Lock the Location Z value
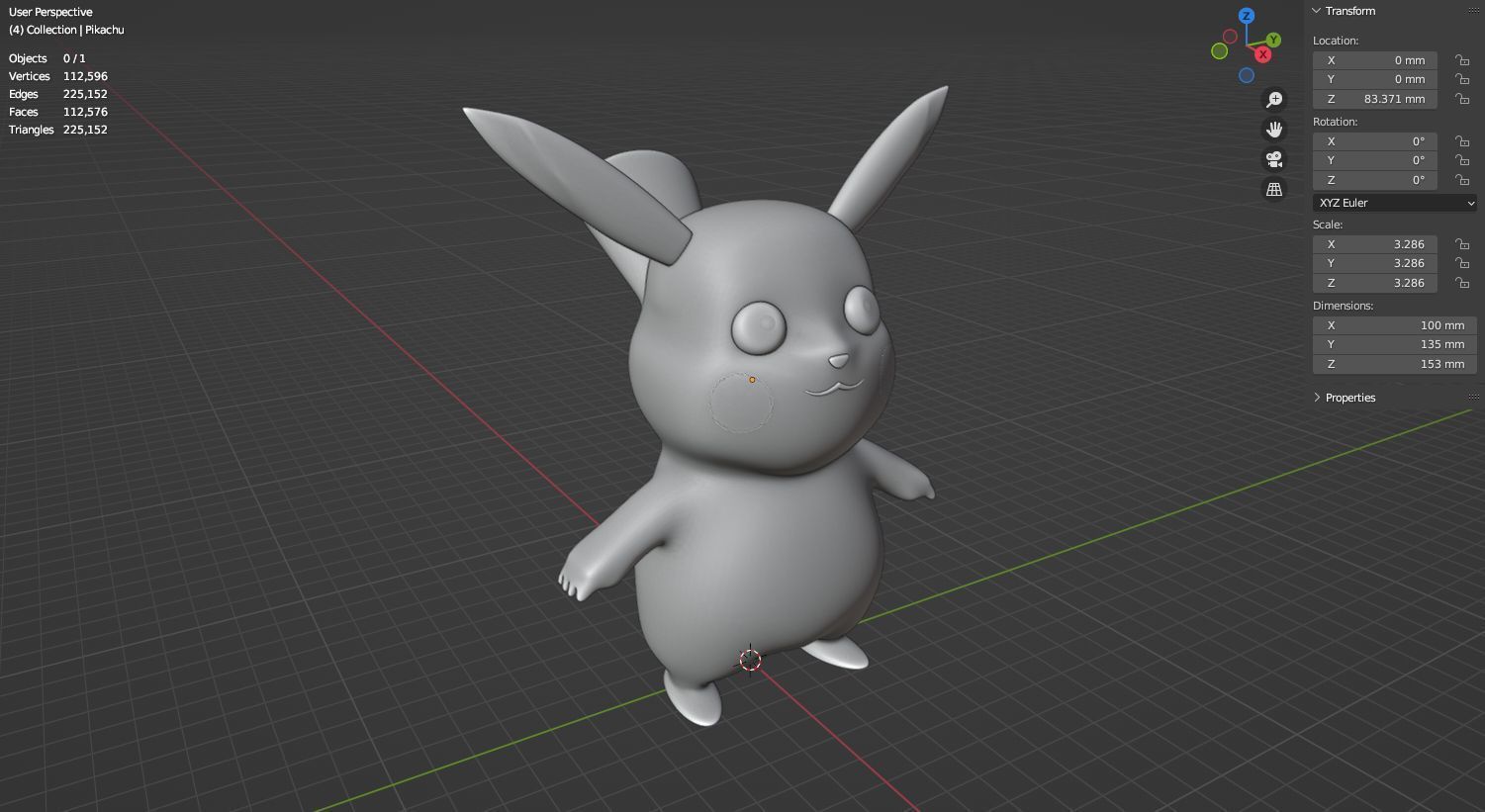 pyautogui.click(x=1461, y=99)
